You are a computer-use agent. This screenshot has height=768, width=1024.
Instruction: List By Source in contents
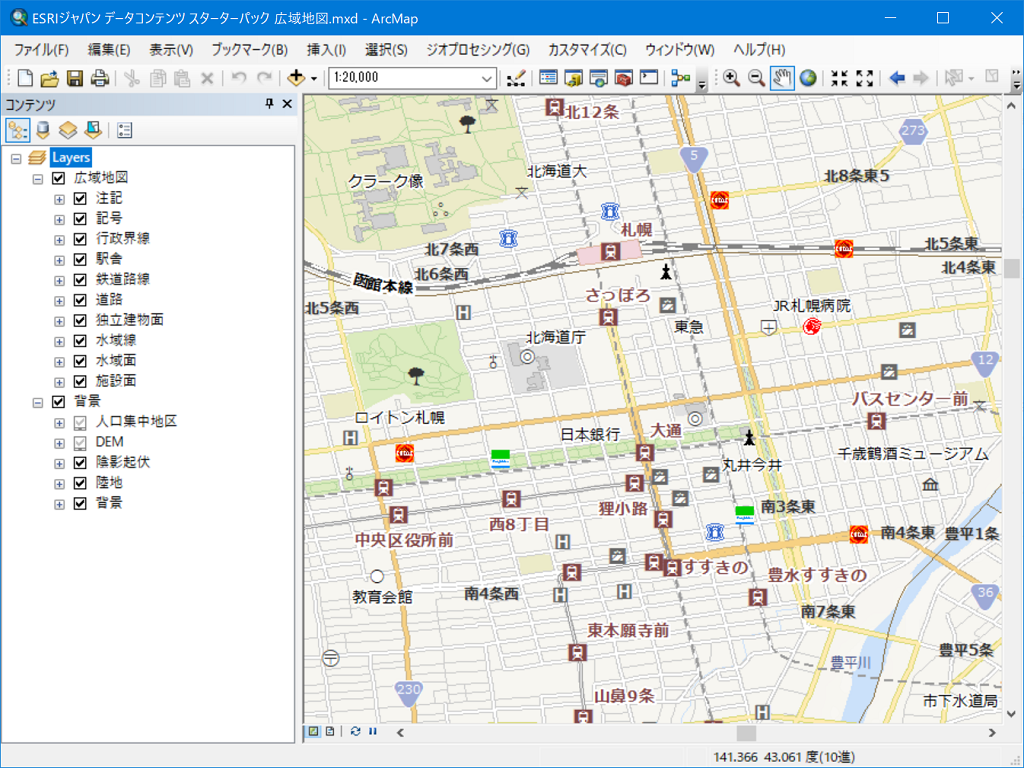pos(43,131)
